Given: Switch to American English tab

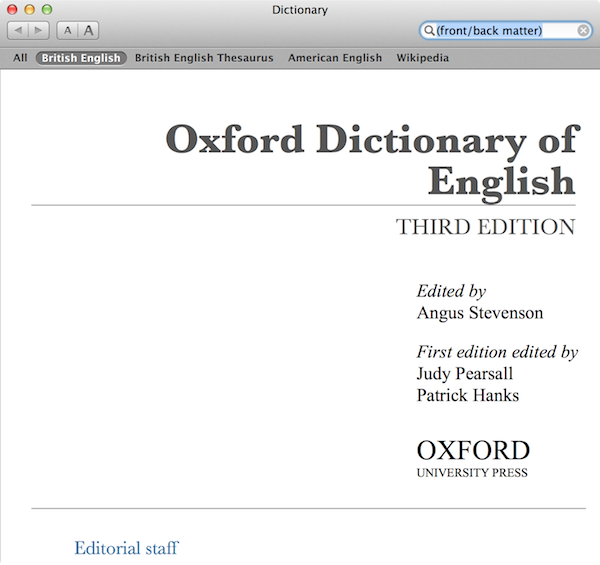Looking at the screenshot, I should tap(335, 58).
